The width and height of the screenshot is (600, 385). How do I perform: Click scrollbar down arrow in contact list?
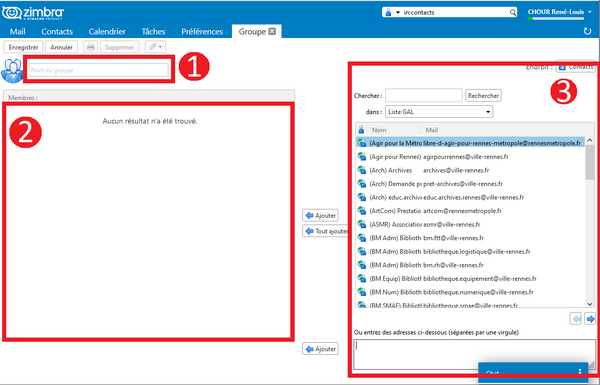tap(590, 304)
